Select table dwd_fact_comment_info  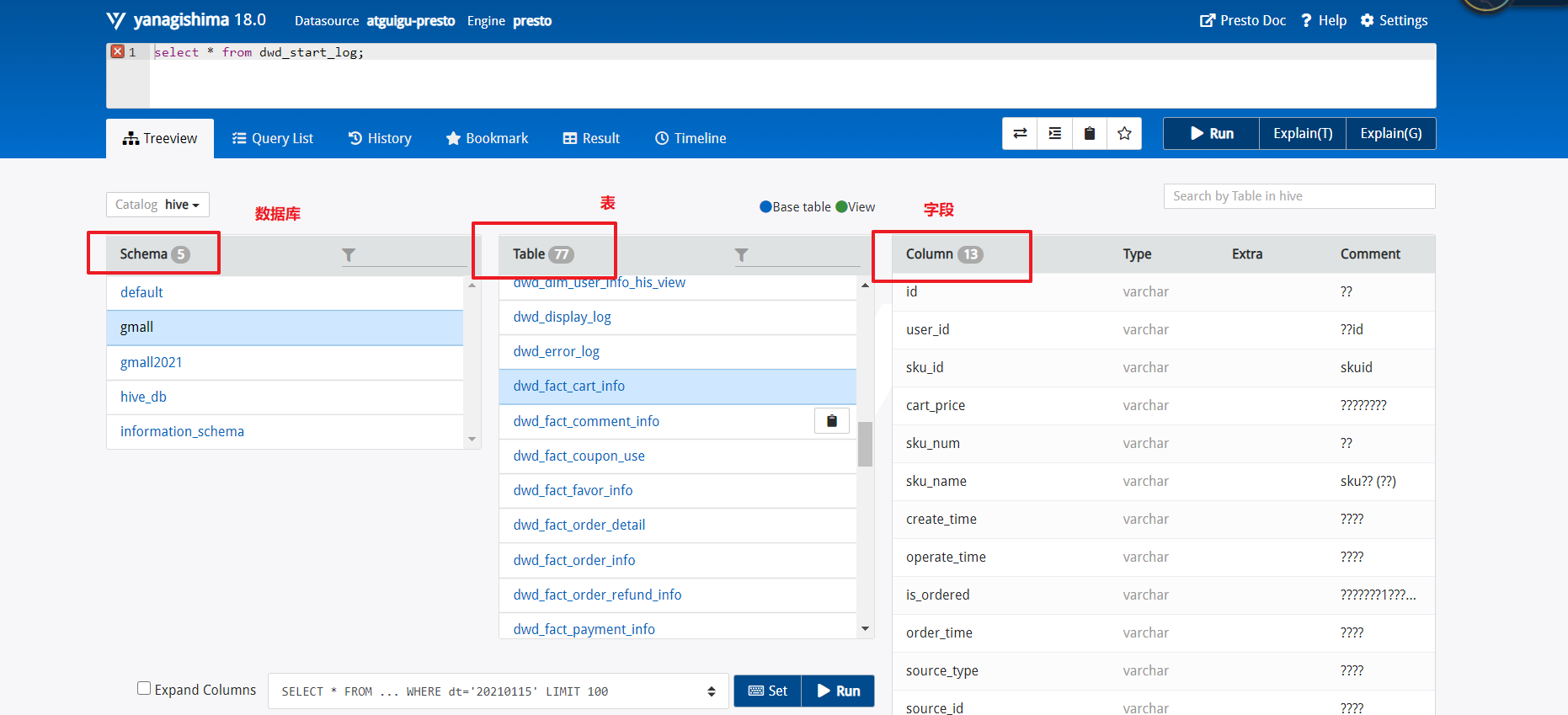point(678,421)
